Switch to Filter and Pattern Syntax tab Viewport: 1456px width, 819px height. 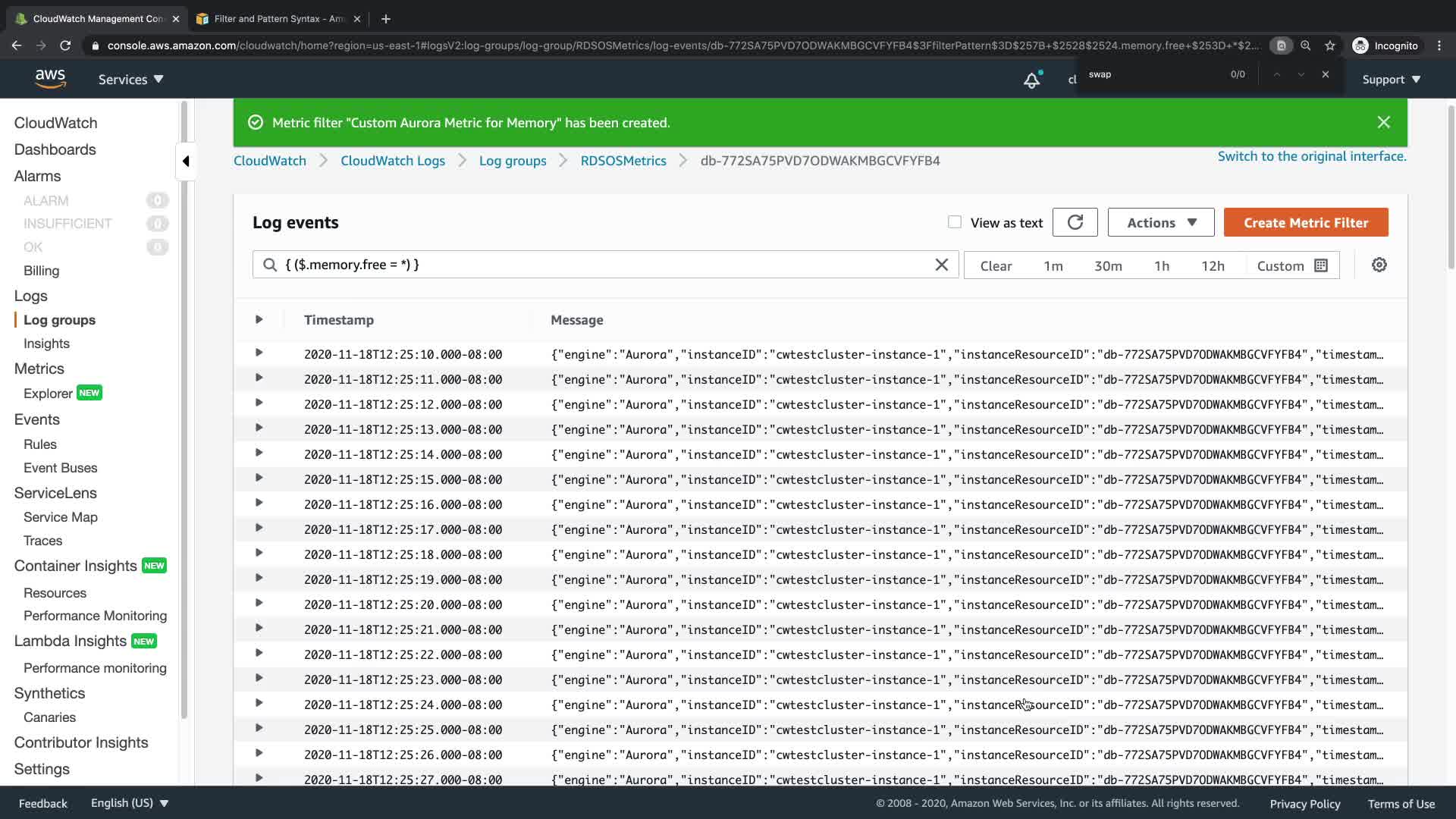click(278, 18)
